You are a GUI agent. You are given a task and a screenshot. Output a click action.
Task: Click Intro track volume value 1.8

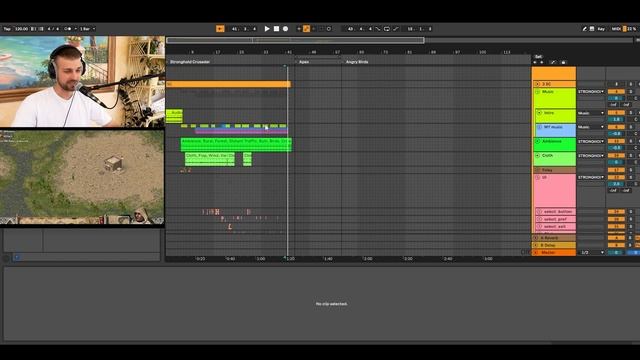pos(616,119)
